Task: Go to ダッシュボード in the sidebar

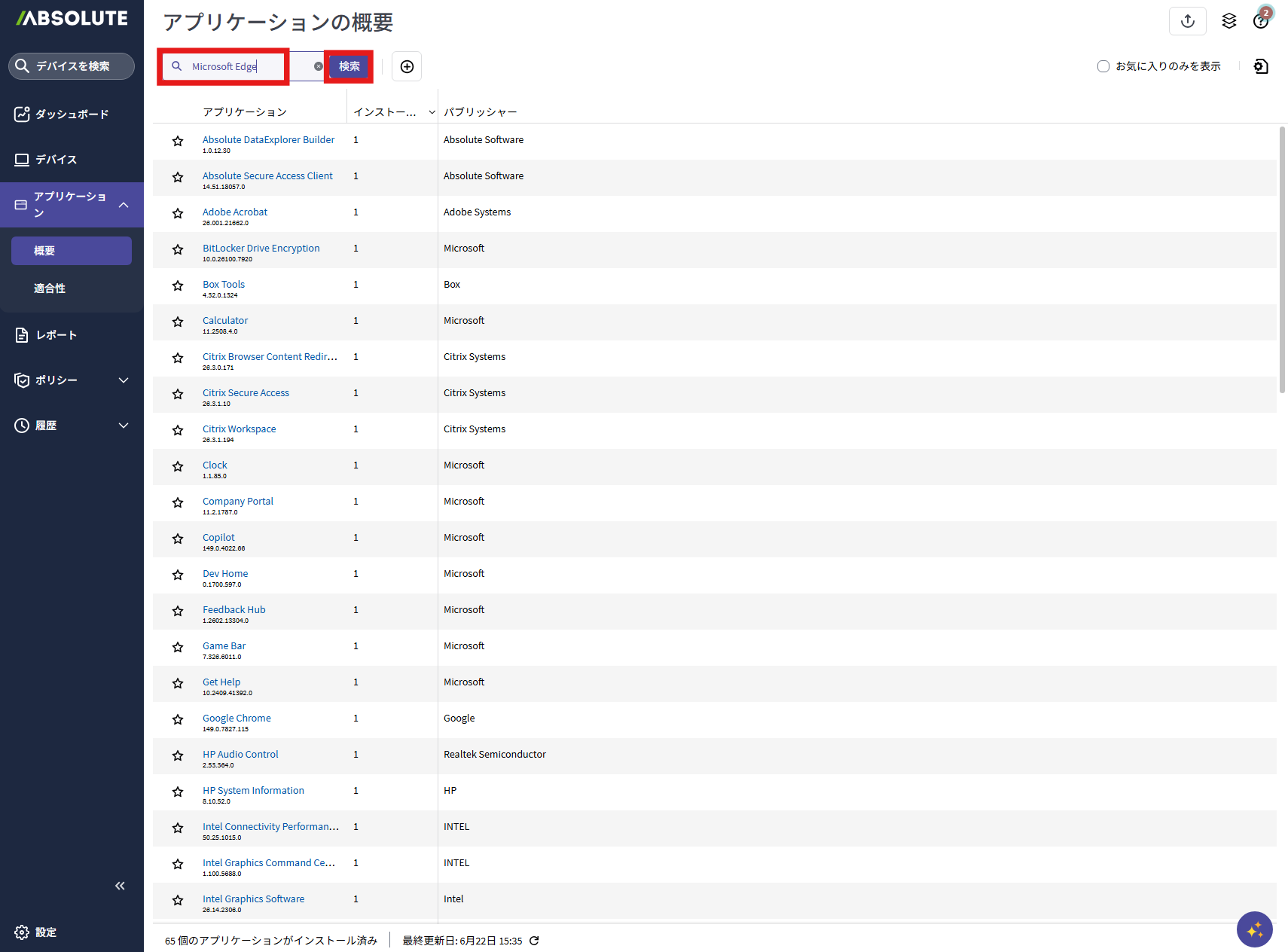Action: pyautogui.click(x=72, y=114)
